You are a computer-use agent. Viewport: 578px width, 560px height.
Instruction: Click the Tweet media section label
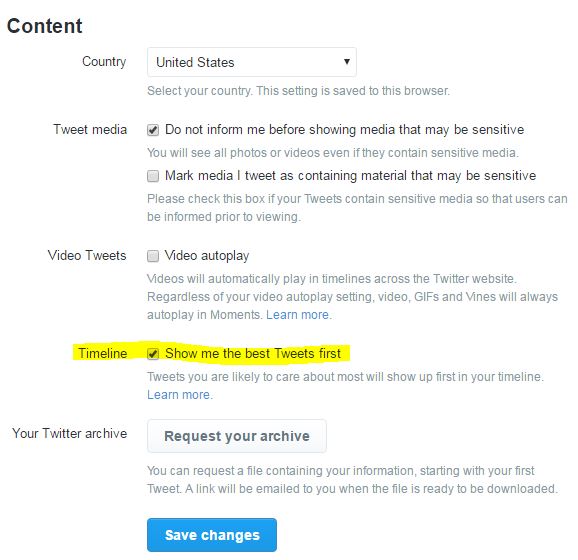pyautogui.click(x=90, y=129)
